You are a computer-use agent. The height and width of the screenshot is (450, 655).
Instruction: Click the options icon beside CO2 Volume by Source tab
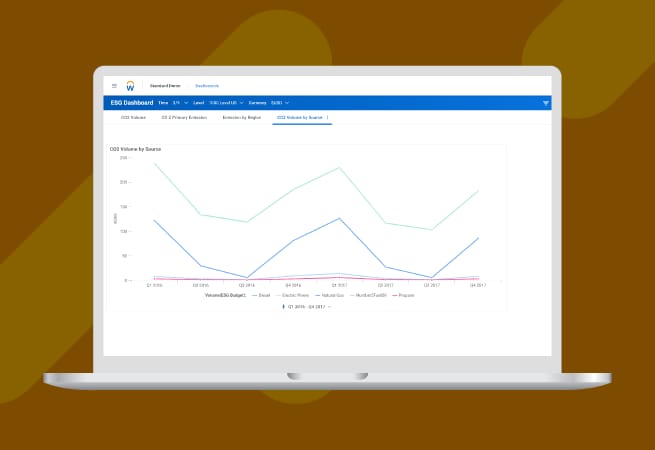[x=328, y=118]
